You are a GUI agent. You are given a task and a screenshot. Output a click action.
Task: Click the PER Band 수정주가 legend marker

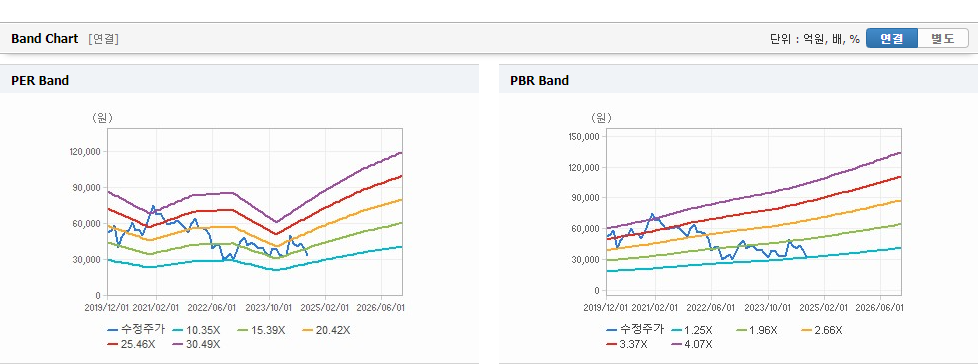(x=113, y=330)
